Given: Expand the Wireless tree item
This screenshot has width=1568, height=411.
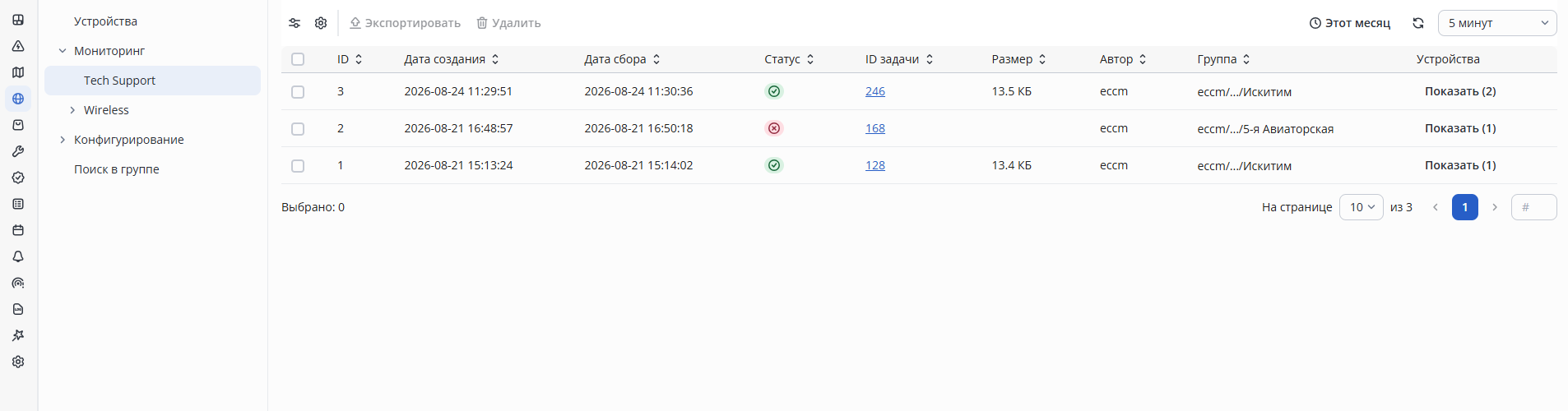Looking at the screenshot, I should pos(72,110).
